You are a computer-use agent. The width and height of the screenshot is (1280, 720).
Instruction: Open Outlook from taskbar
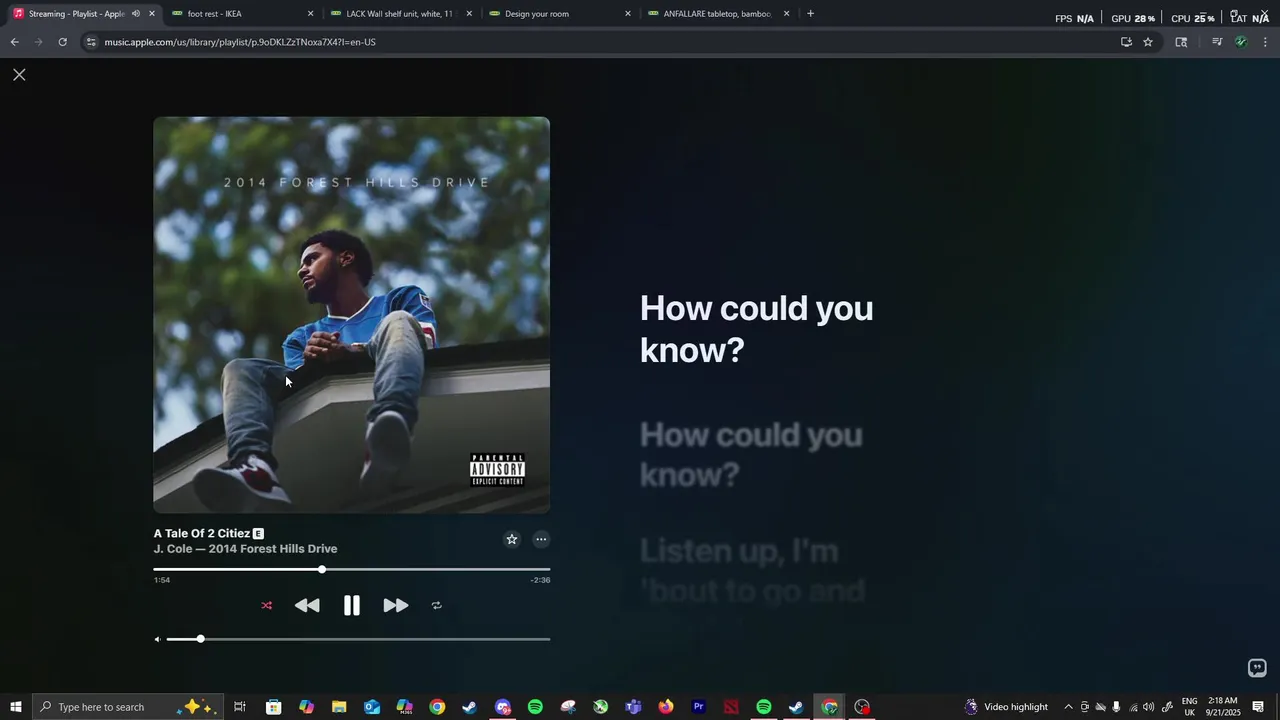[x=372, y=707]
